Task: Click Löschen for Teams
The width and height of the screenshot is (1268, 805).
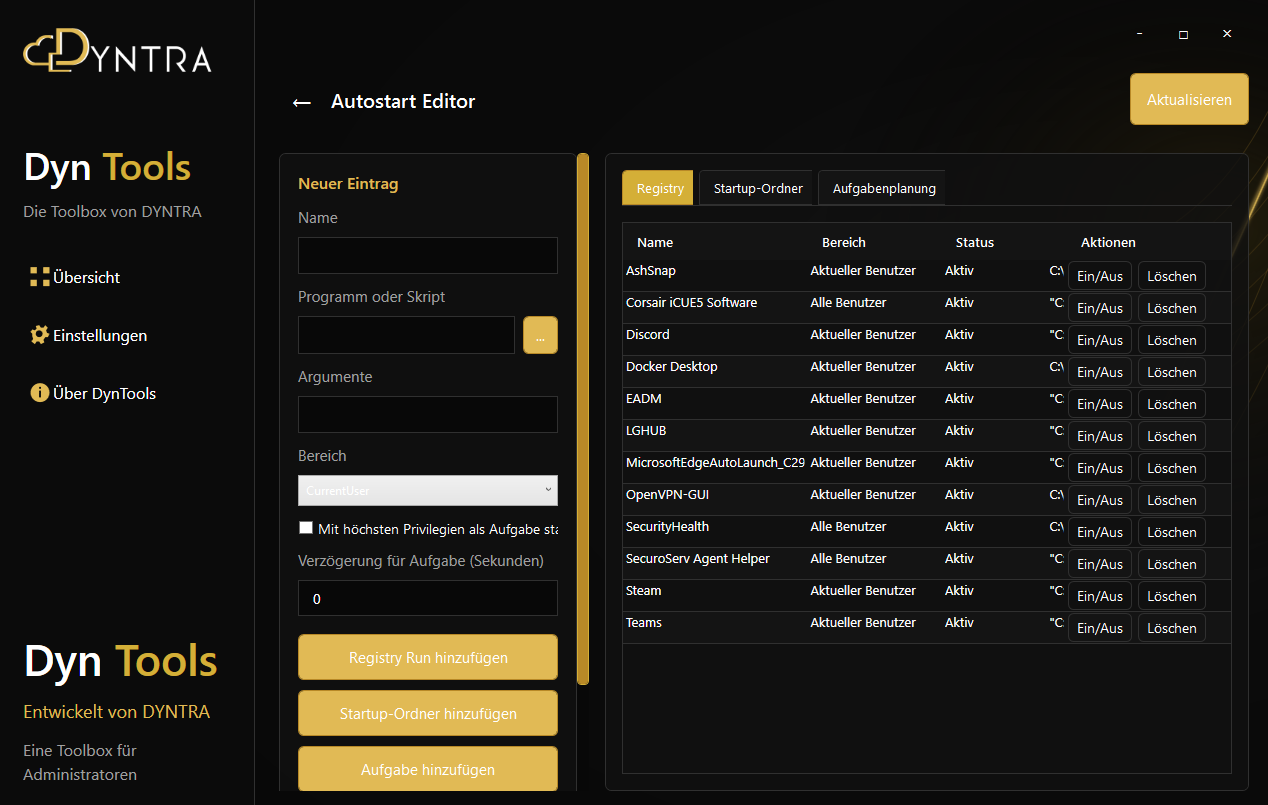Action: tap(1172, 628)
